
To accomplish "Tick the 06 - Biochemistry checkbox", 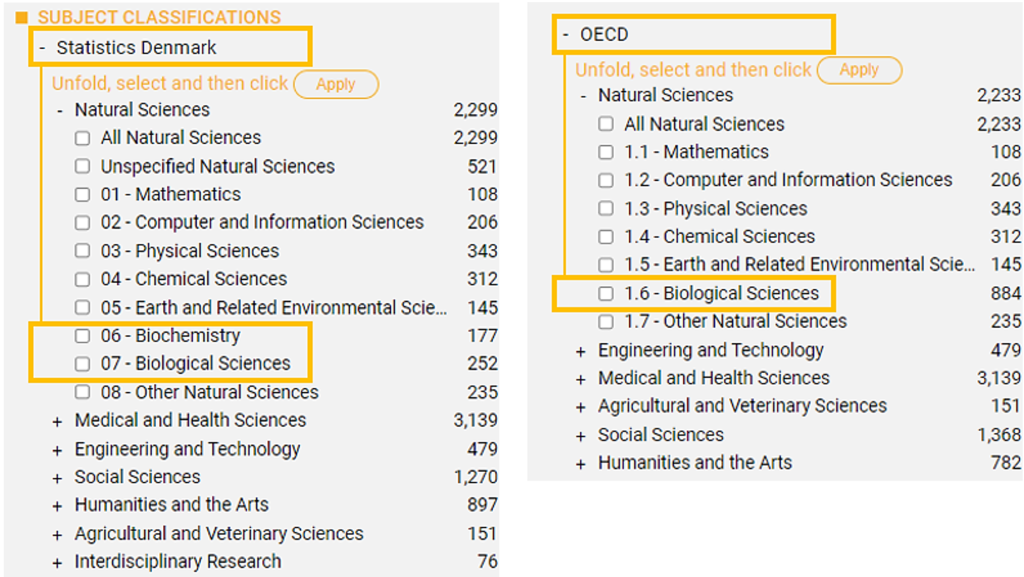I will pos(83,336).
